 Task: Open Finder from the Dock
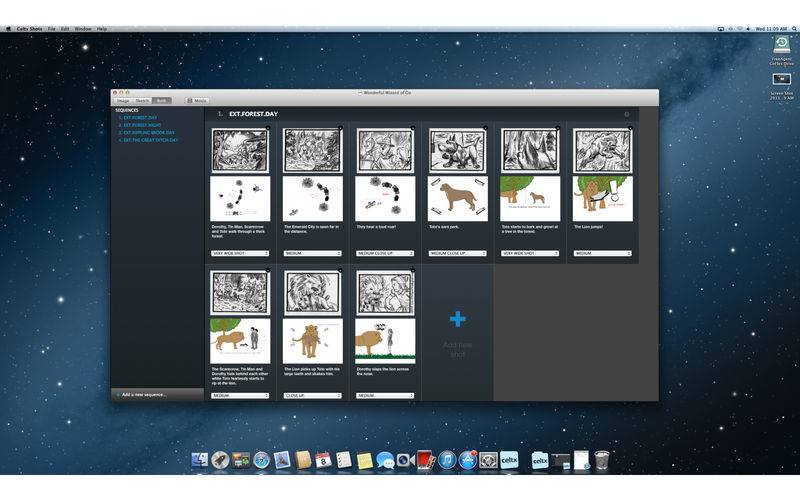coord(200,460)
